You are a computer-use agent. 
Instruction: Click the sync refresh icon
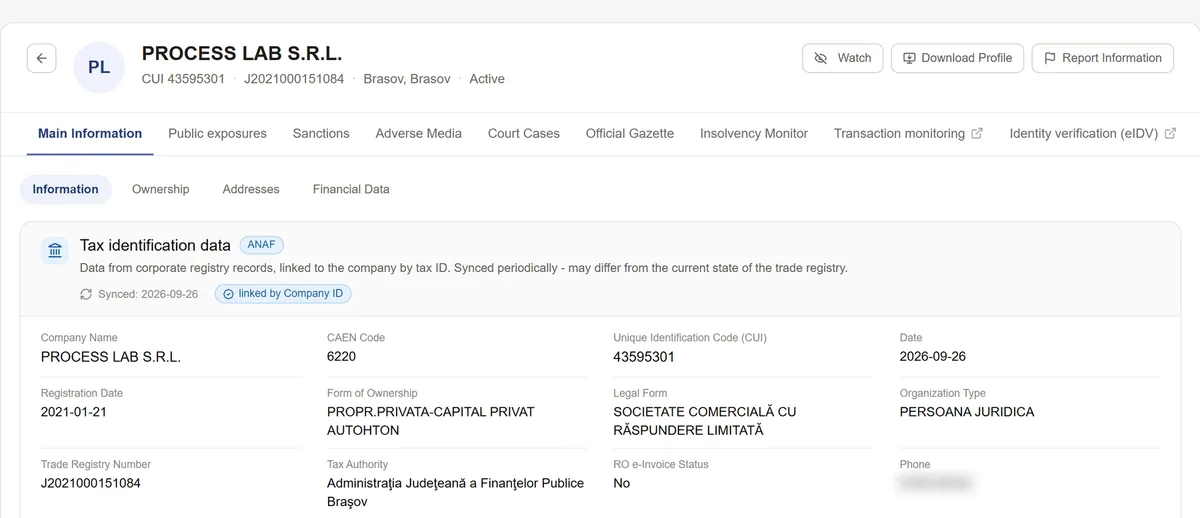(x=86, y=294)
